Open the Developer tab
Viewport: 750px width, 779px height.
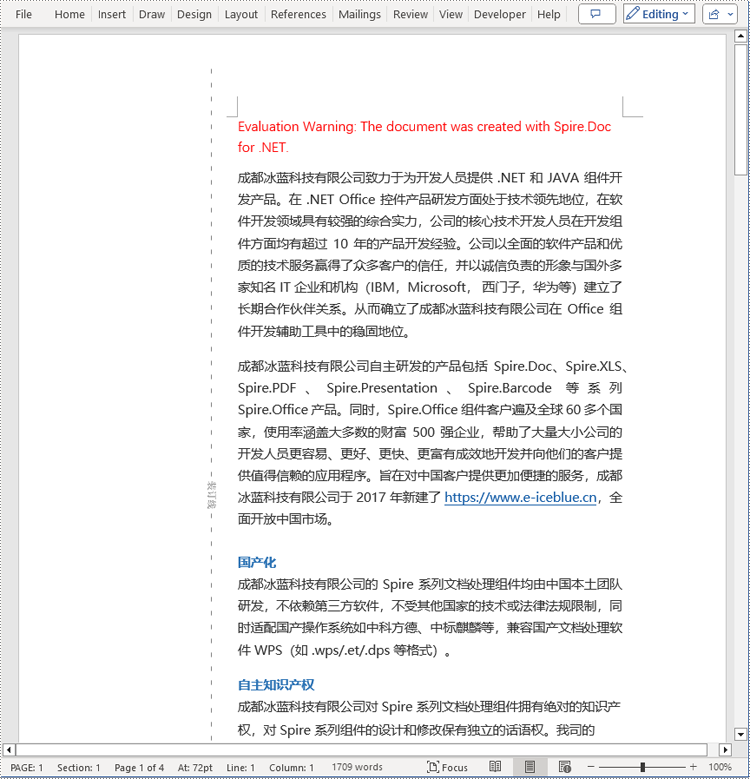[500, 14]
